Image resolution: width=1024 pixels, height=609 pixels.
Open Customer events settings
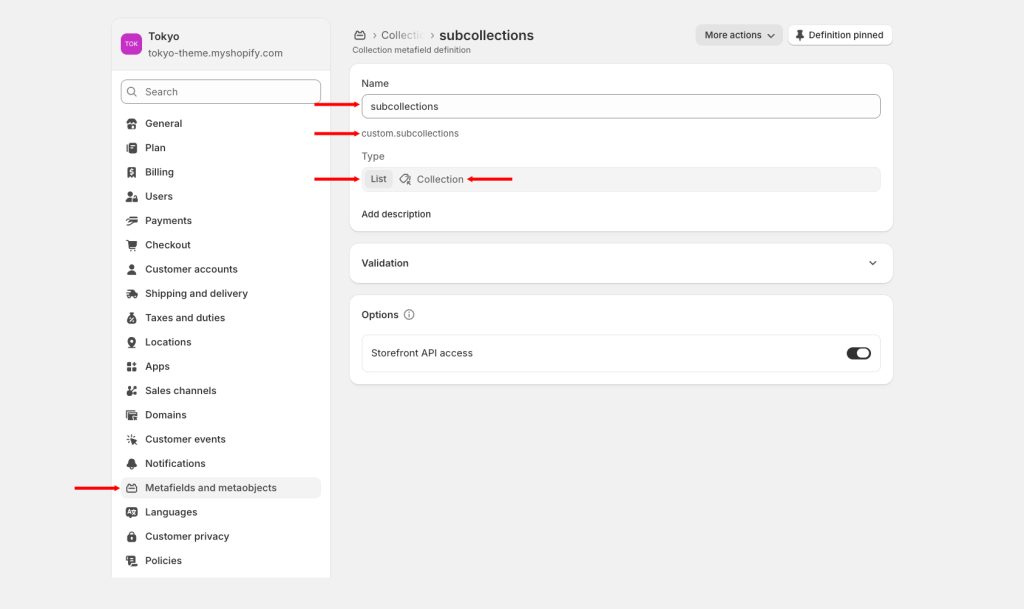pos(221,439)
